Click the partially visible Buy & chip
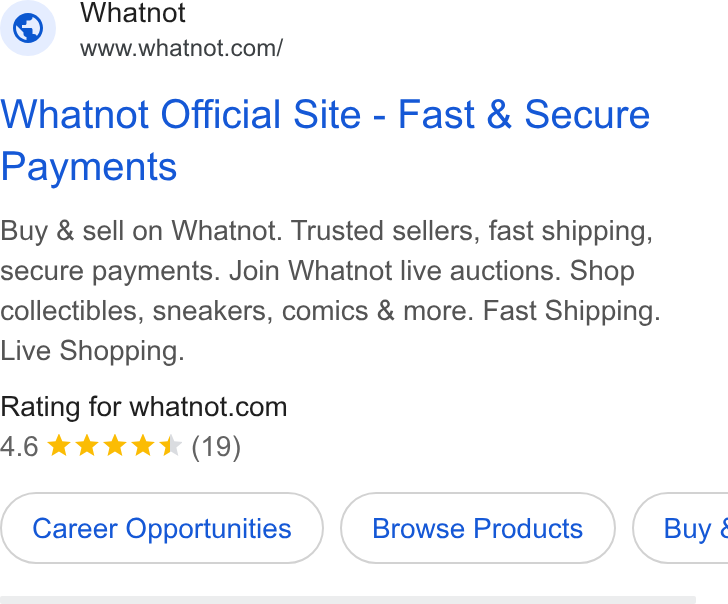 [681, 528]
